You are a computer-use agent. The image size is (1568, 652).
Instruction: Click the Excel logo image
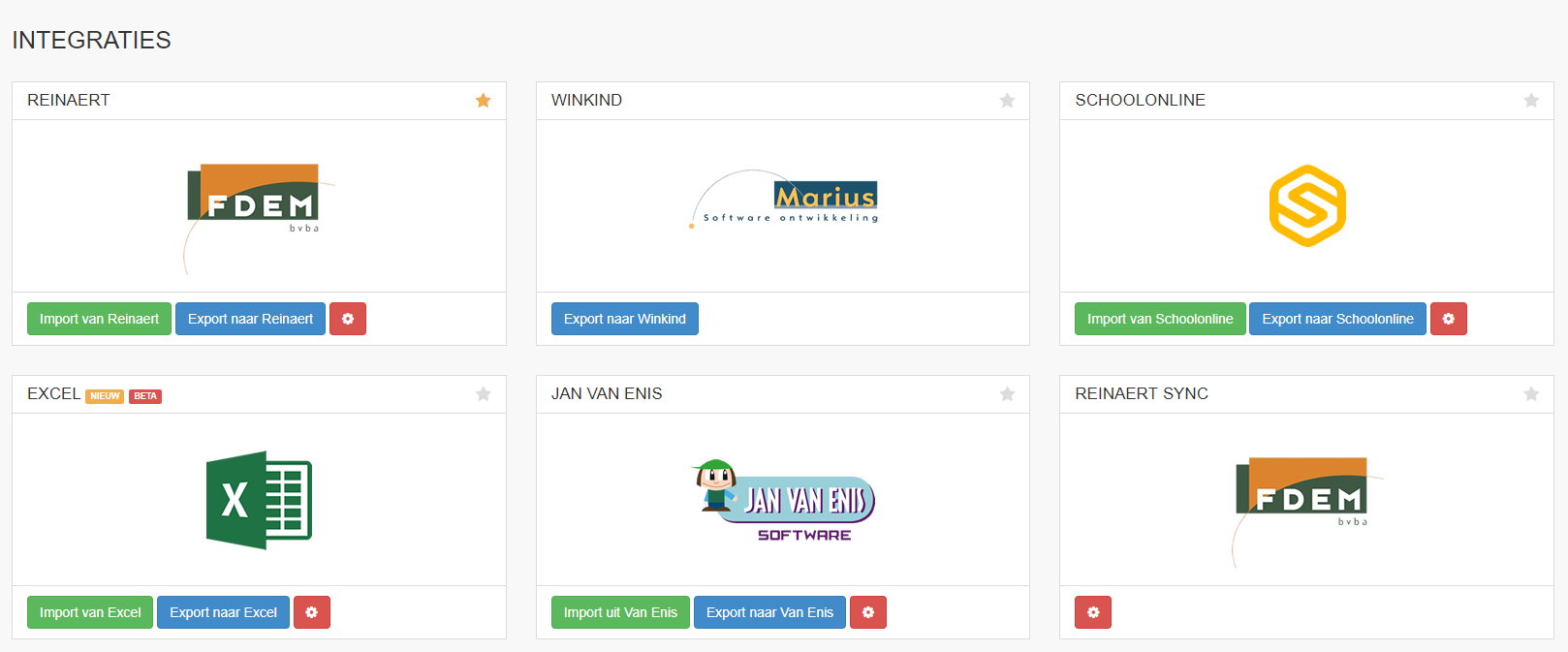[259, 500]
